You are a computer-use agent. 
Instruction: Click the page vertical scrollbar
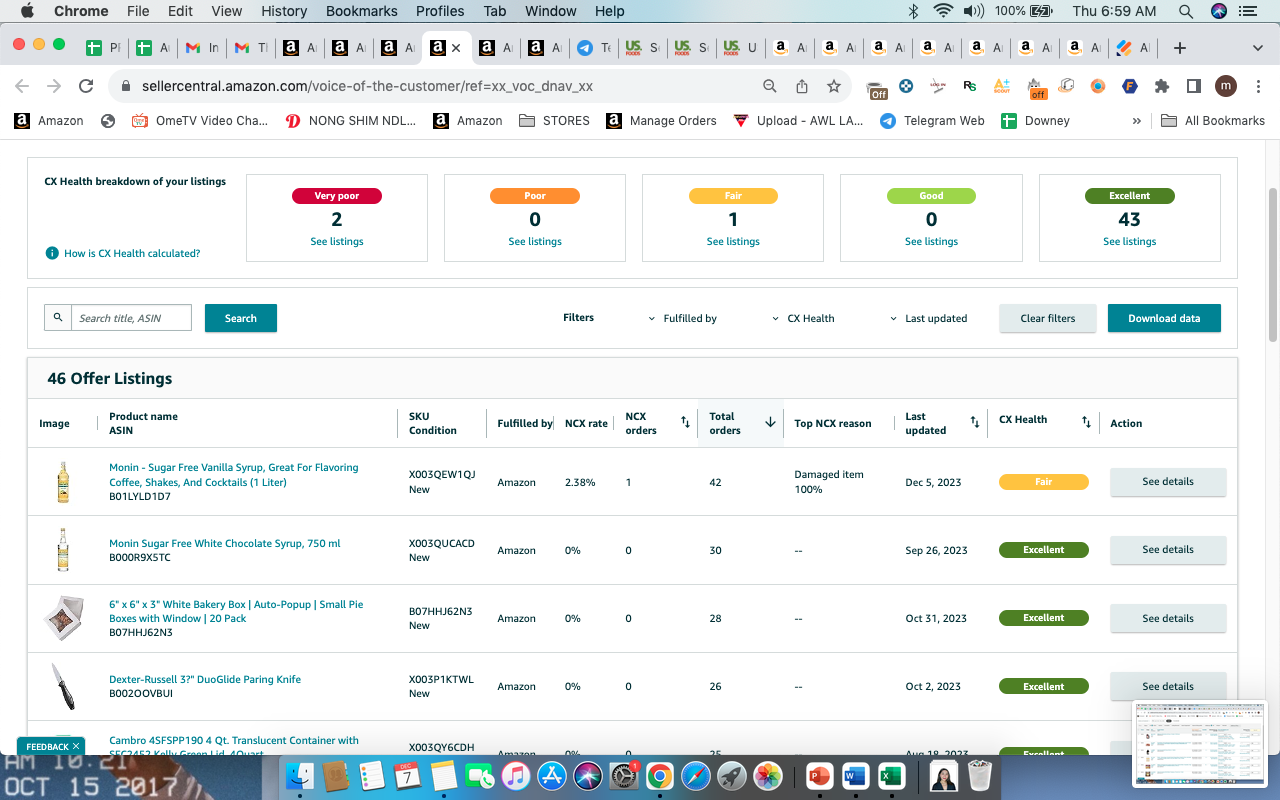click(x=1272, y=265)
